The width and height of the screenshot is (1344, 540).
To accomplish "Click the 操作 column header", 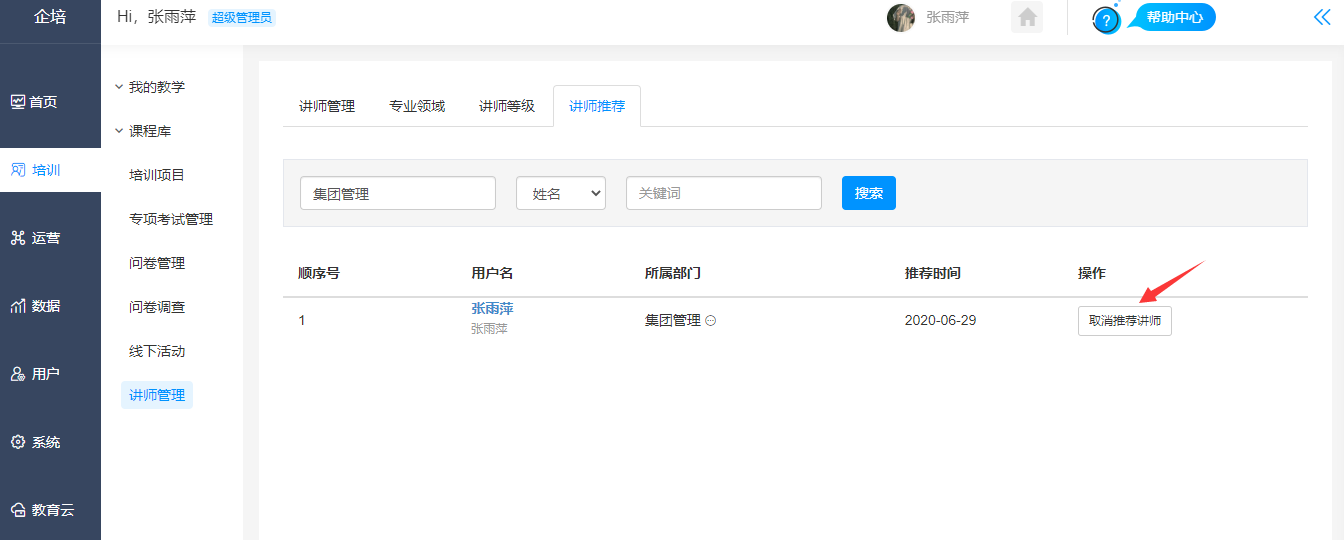I will click(1092, 273).
